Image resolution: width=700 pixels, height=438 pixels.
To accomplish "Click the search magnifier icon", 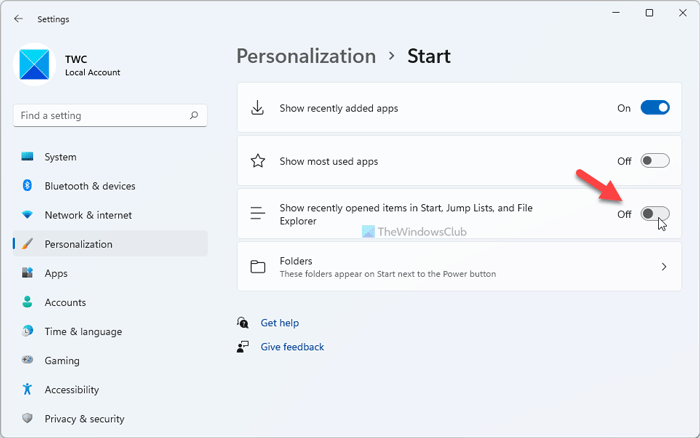I will (193, 116).
